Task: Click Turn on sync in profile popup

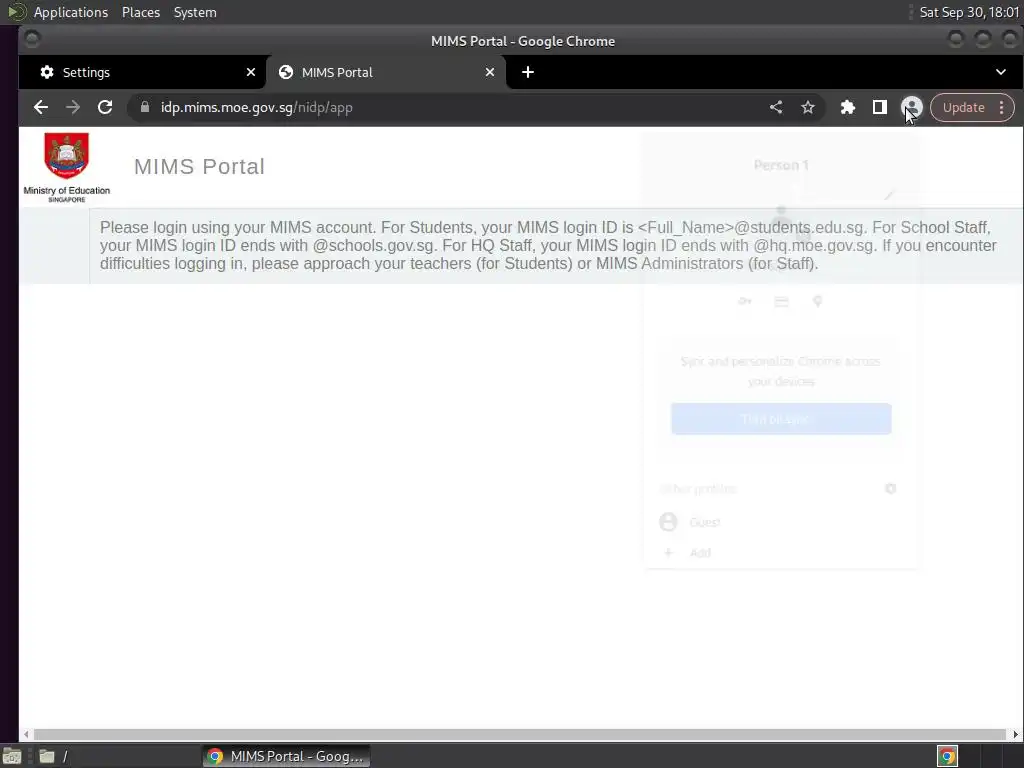Action: click(781, 419)
